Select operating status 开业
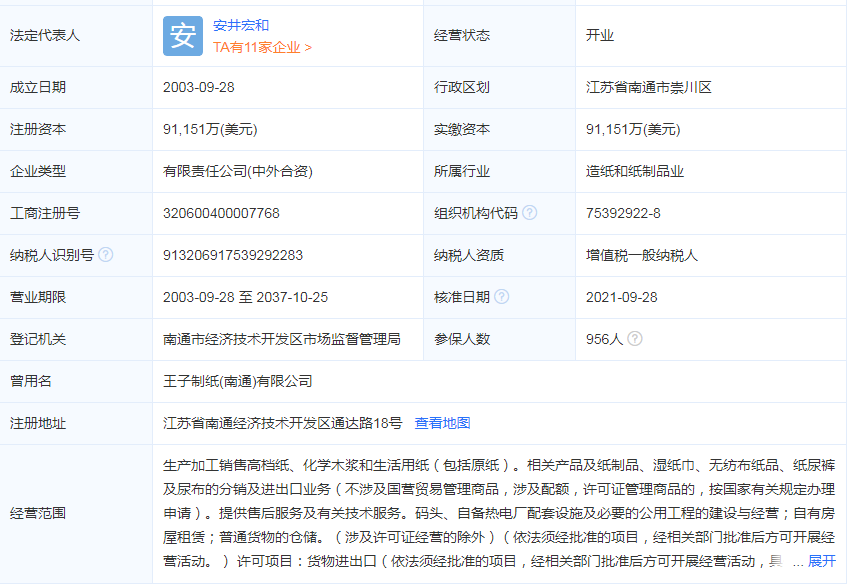Viewport: 853px width, 586px height. [600, 35]
